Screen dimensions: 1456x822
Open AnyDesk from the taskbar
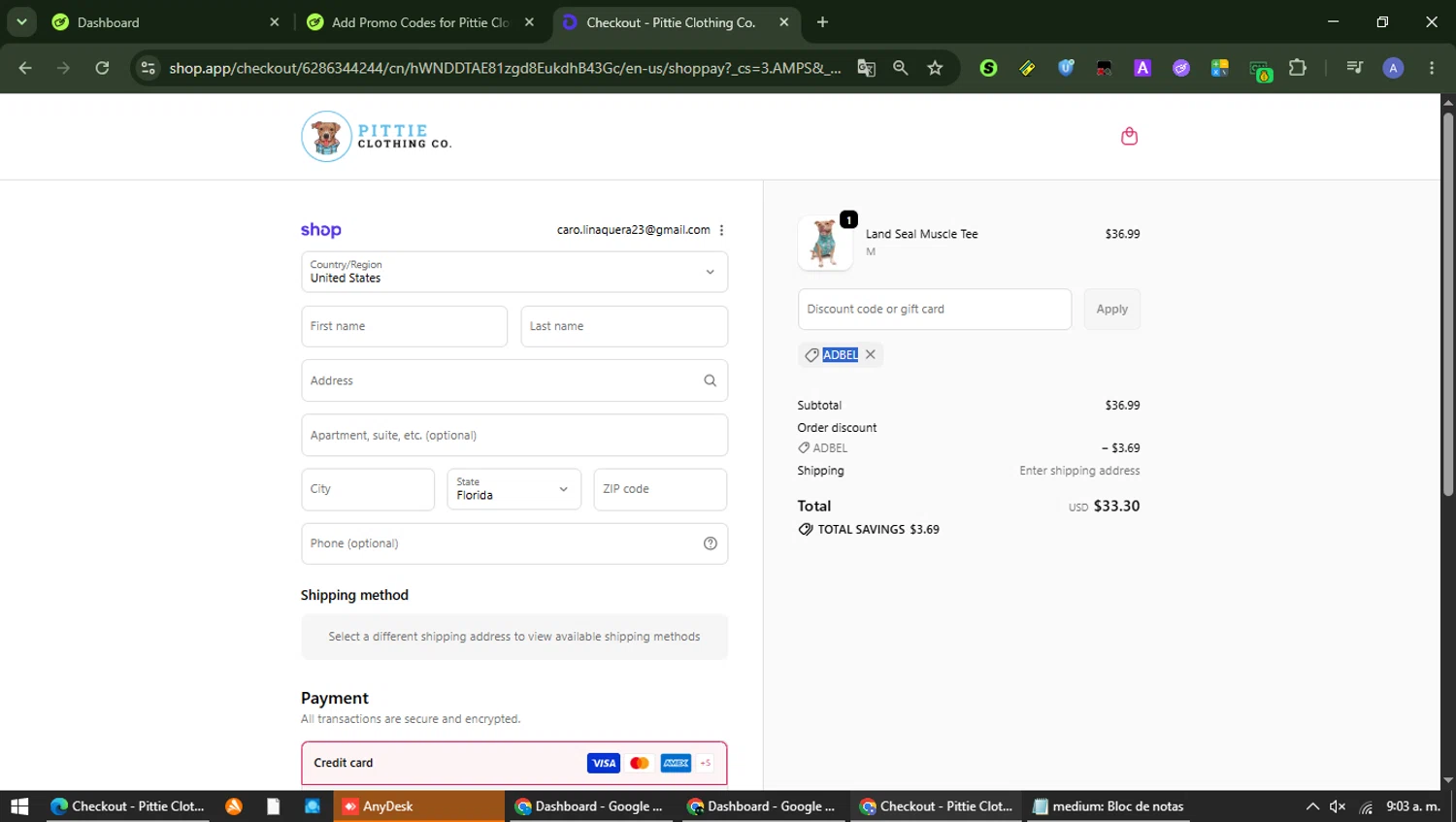tap(419, 806)
